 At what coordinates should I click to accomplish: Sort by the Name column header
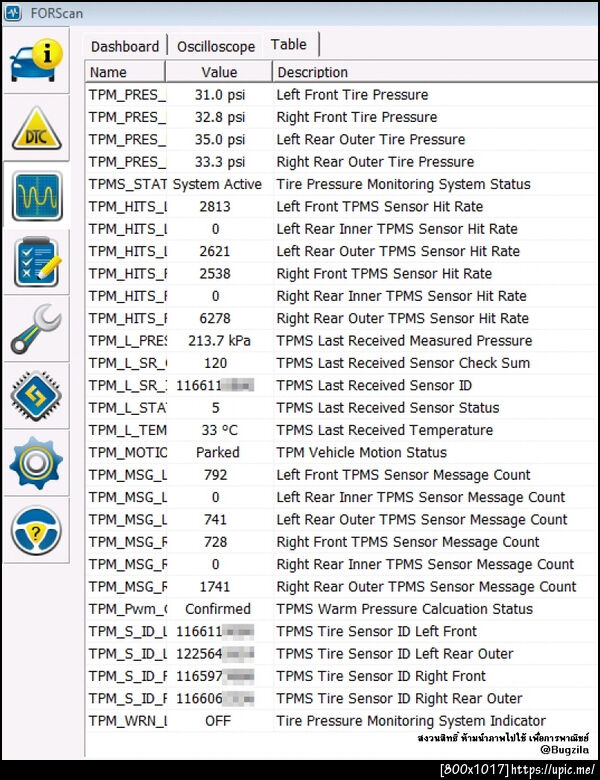pyautogui.click(x=125, y=72)
